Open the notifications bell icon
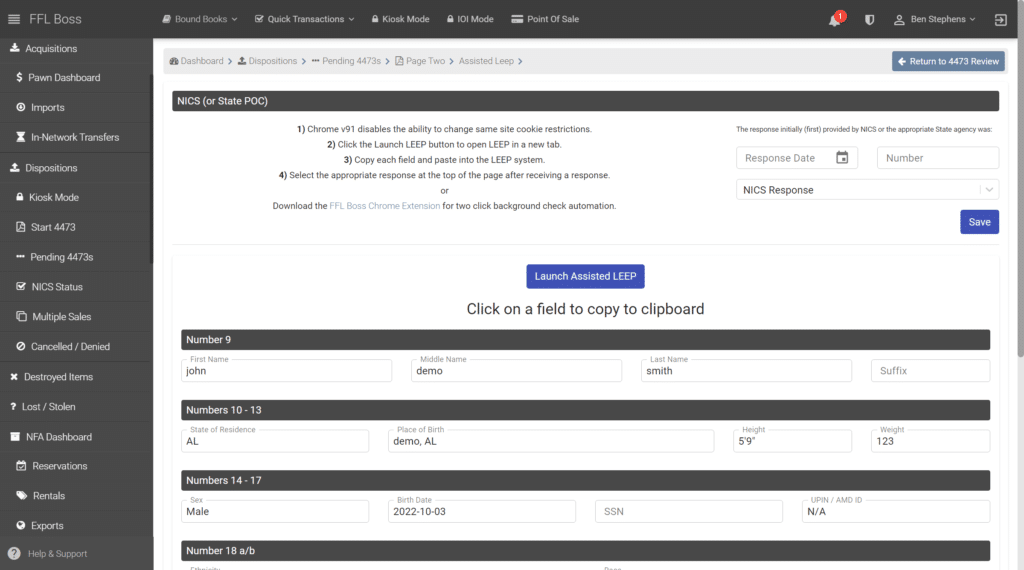This screenshot has width=1024, height=570. click(835, 20)
